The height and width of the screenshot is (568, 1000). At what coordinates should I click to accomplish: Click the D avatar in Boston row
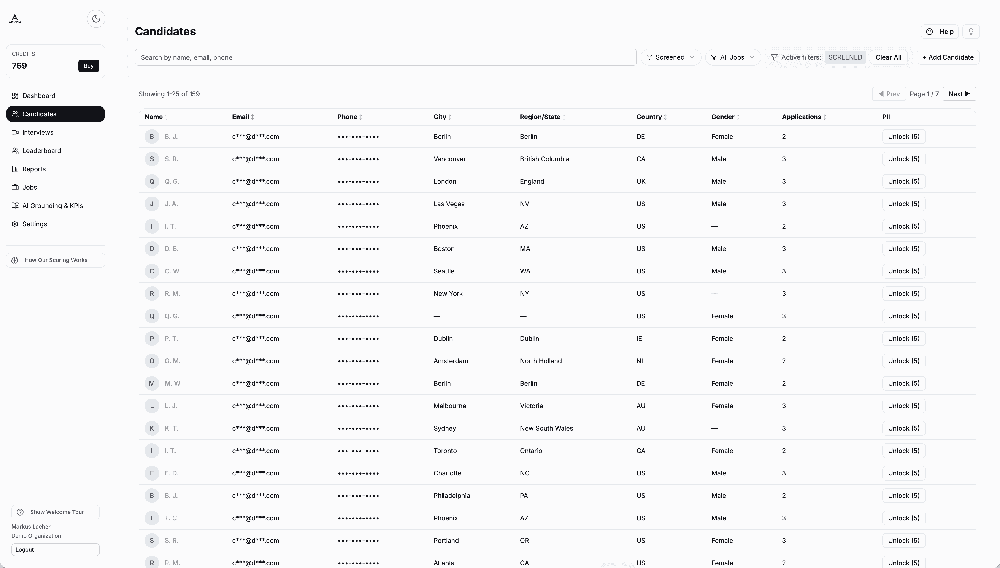pyautogui.click(x=151, y=249)
